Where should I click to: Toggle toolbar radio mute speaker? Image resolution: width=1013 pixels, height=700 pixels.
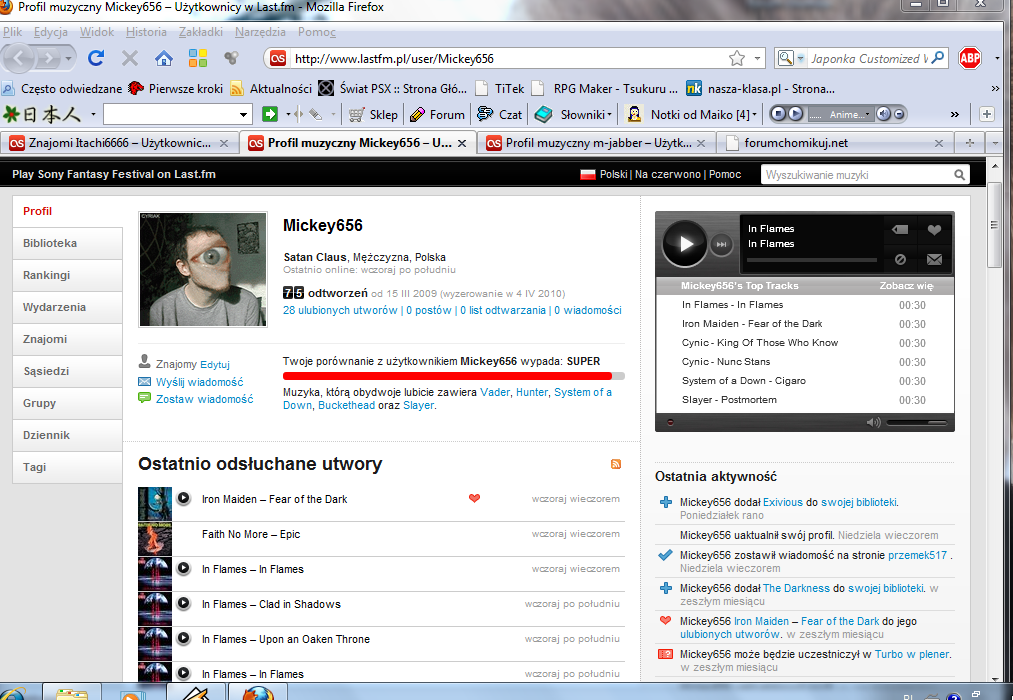(x=883, y=114)
